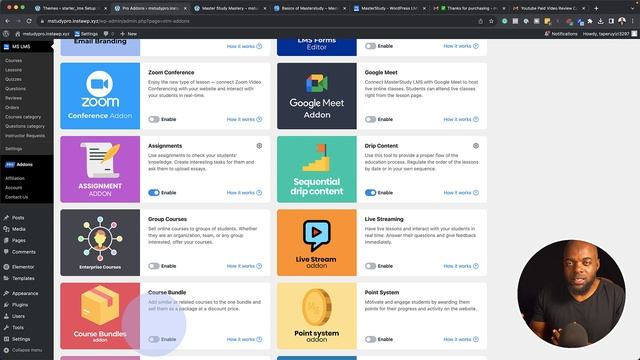
Task: Open Reviews in MS LMS sidebar
Action: [x=13, y=98]
